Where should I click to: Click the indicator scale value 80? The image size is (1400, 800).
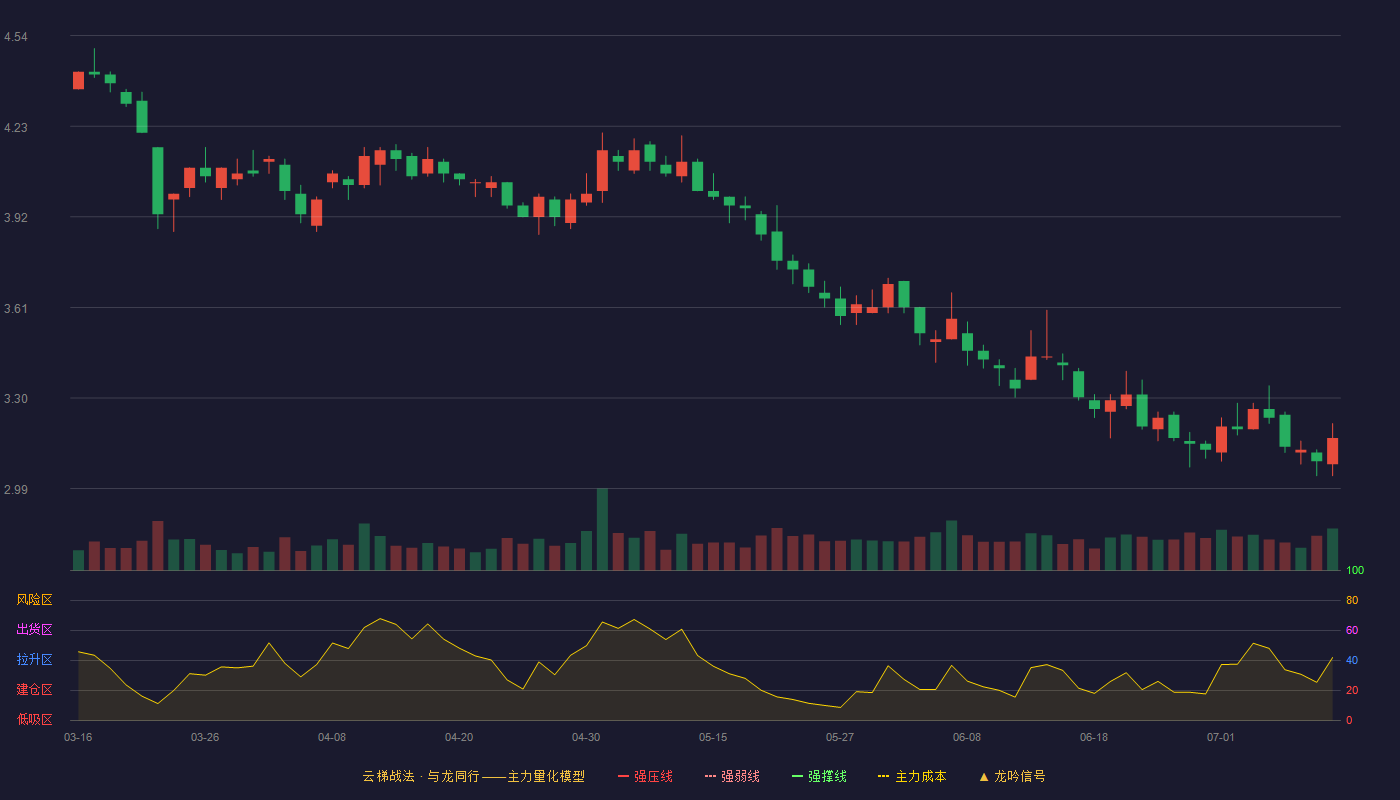pos(1352,600)
